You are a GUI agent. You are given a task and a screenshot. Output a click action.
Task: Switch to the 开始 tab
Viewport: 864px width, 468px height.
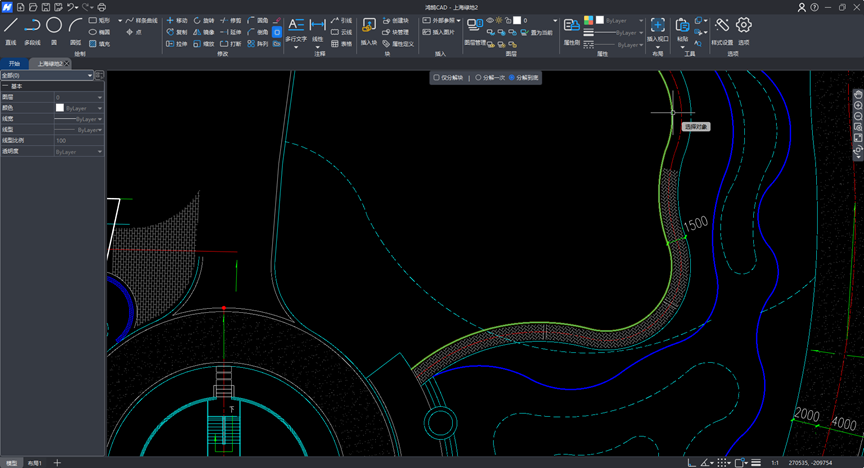14,63
